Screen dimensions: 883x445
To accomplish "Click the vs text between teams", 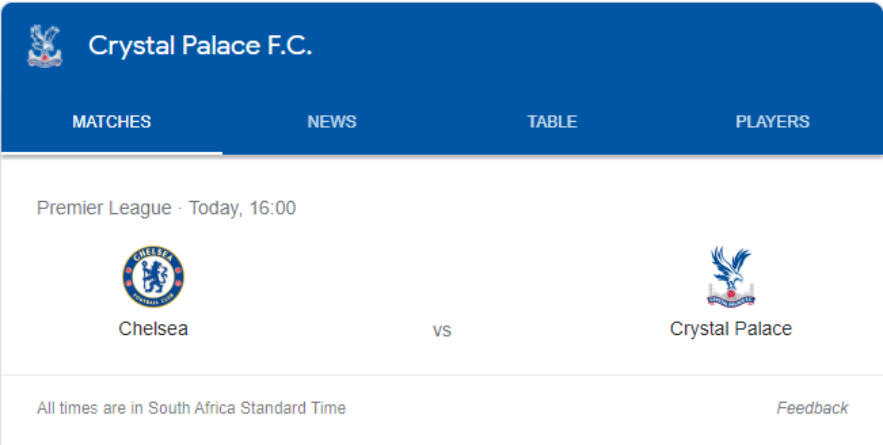I will [442, 330].
